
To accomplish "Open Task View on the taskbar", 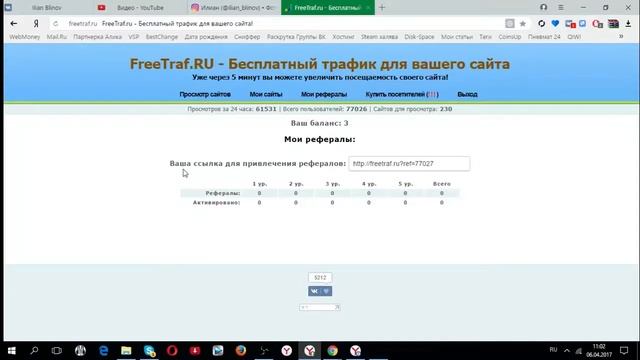I will pyautogui.click(x=57, y=351).
